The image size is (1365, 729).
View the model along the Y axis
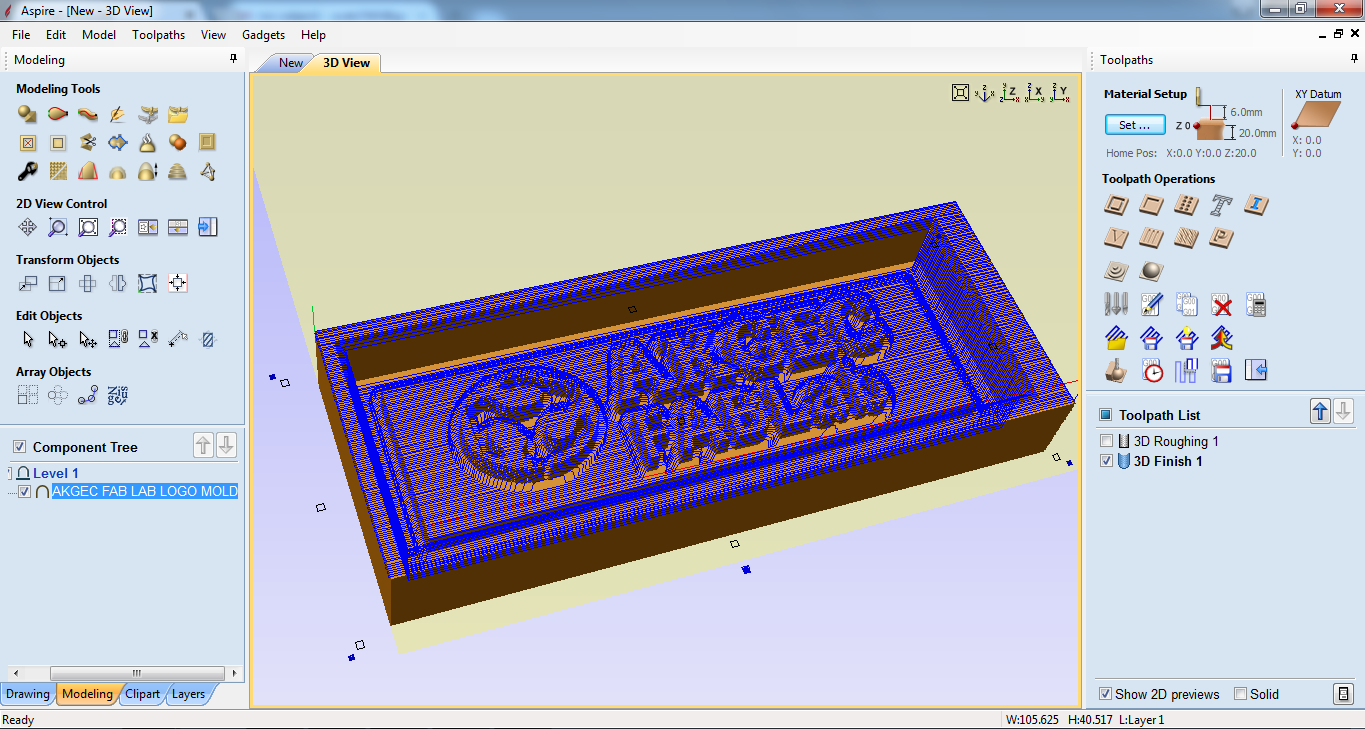tap(1060, 93)
